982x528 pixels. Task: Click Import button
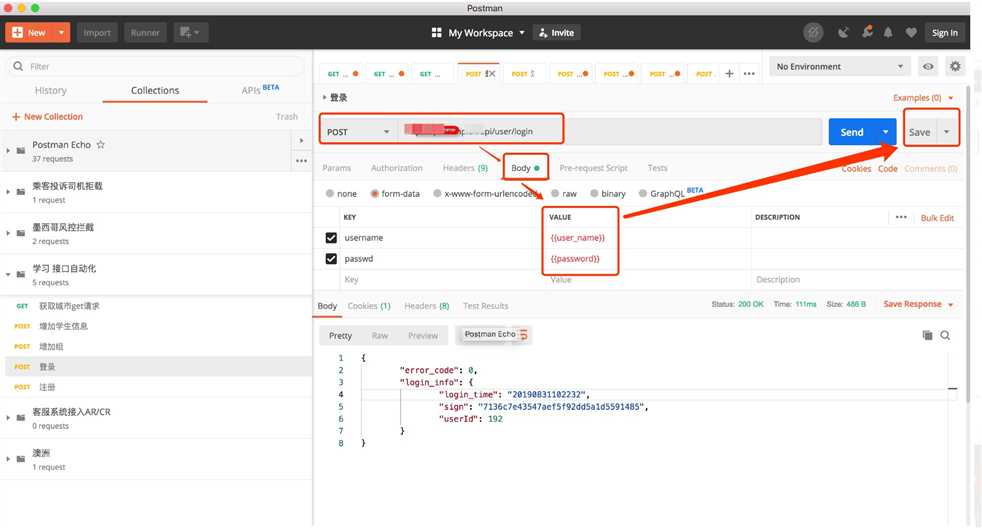(97, 33)
